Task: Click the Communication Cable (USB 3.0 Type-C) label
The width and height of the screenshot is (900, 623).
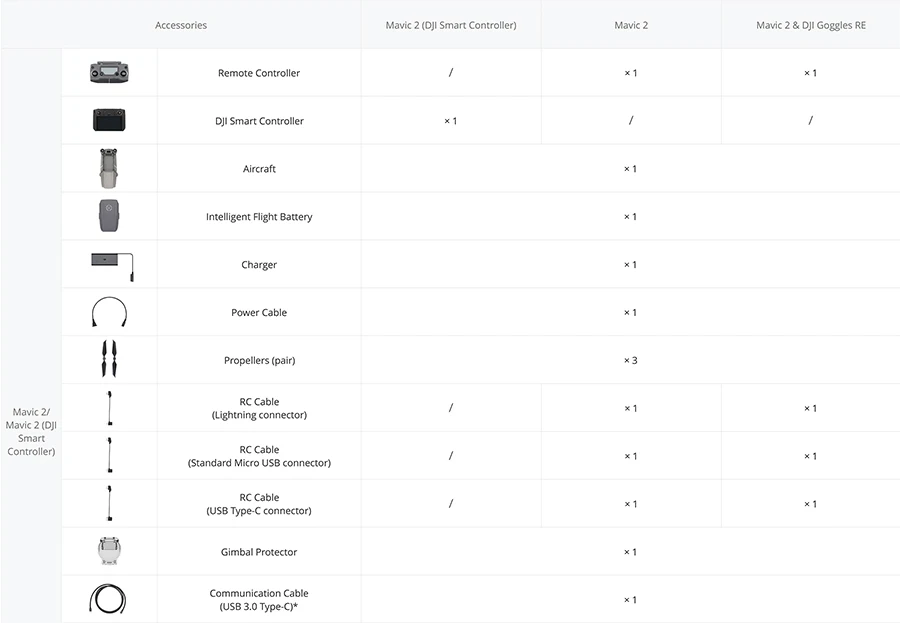Action: click(x=259, y=599)
